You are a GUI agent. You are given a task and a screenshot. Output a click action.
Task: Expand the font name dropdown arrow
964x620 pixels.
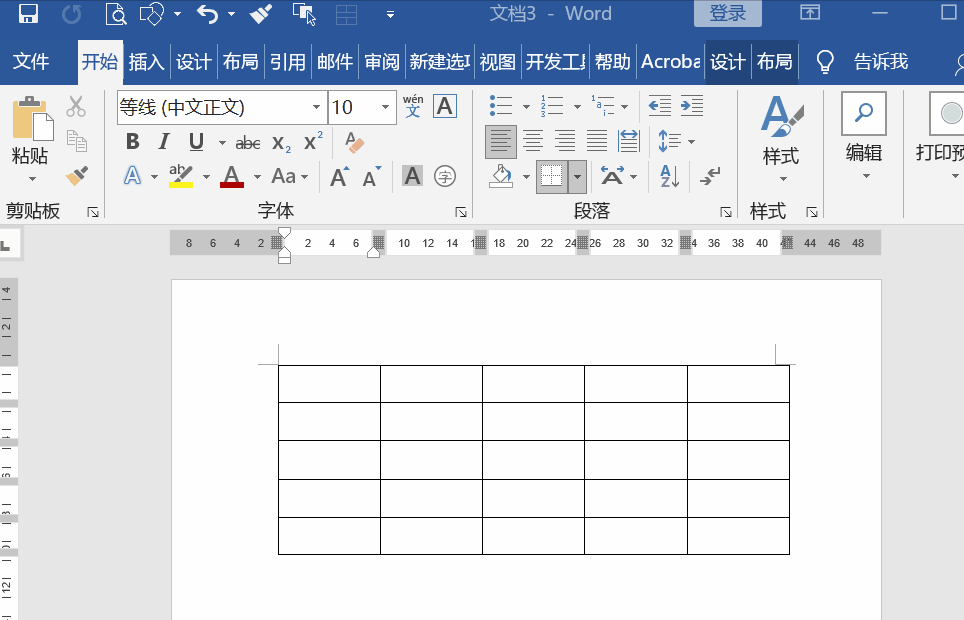tap(316, 108)
